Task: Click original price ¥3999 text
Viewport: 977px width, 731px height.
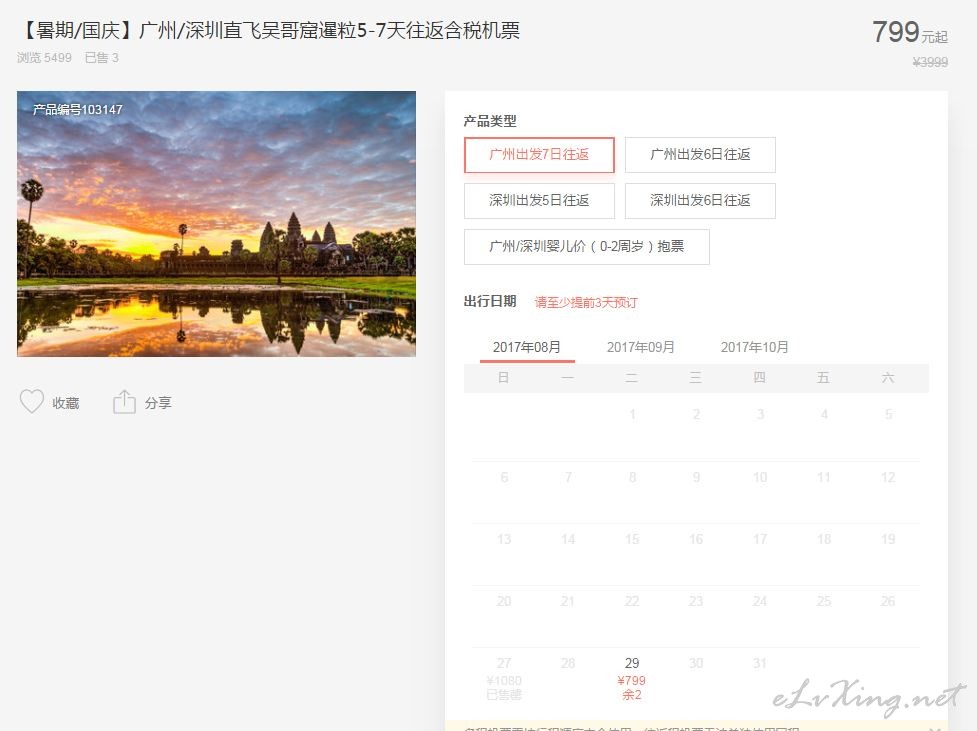Action: pos(930,62)
